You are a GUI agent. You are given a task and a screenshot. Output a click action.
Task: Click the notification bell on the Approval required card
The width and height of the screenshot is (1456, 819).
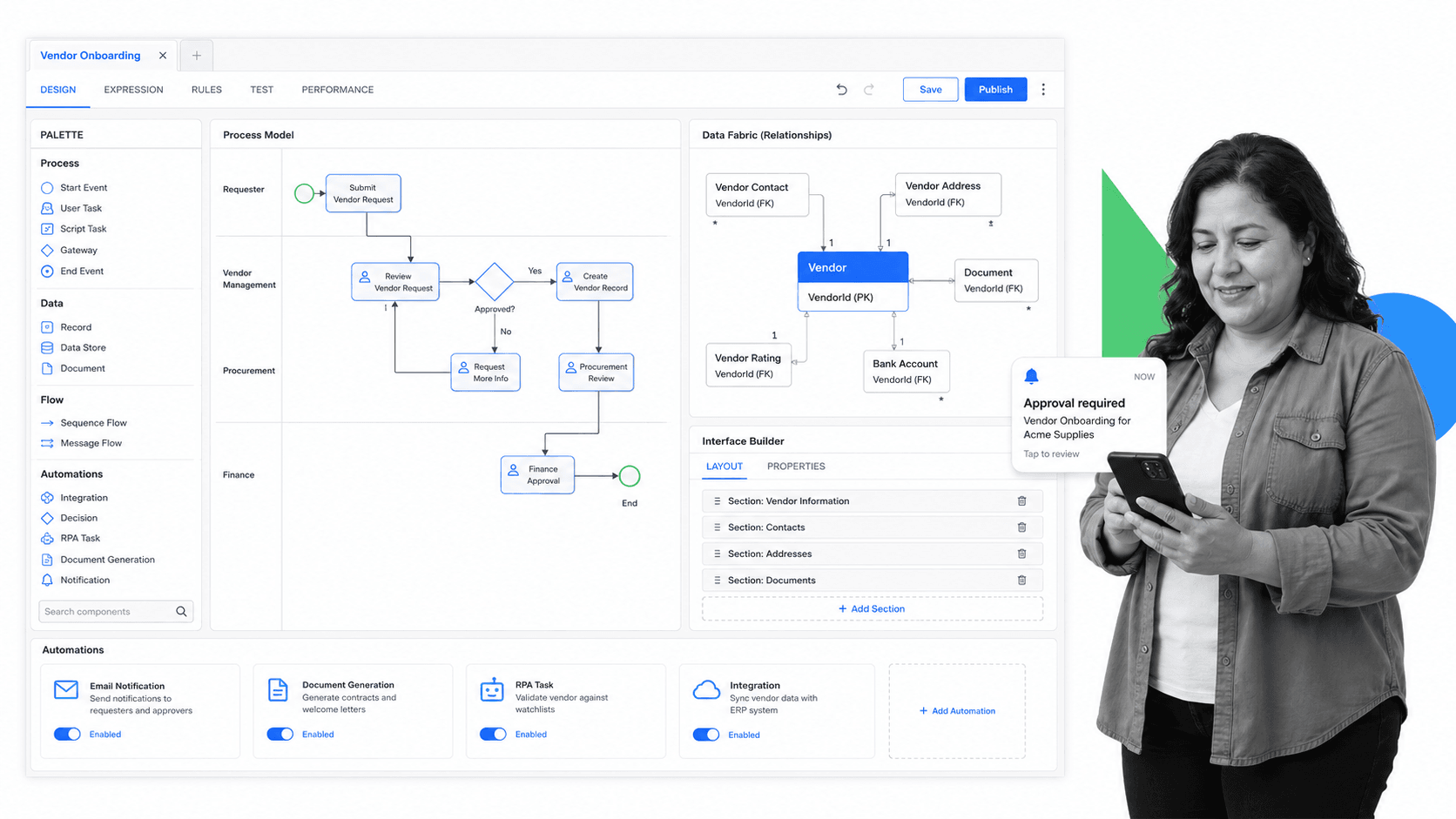pyautogui.click(x=1031, y=376)
